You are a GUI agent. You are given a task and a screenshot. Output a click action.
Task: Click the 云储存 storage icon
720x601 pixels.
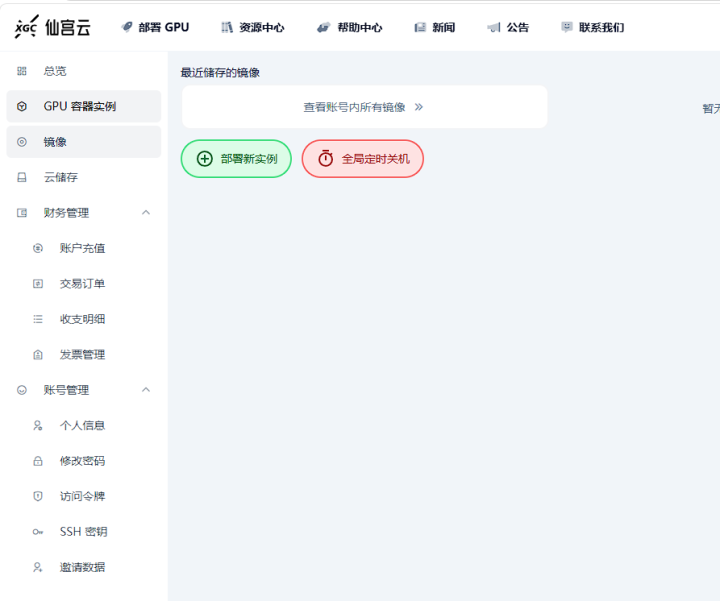point(22,178)
